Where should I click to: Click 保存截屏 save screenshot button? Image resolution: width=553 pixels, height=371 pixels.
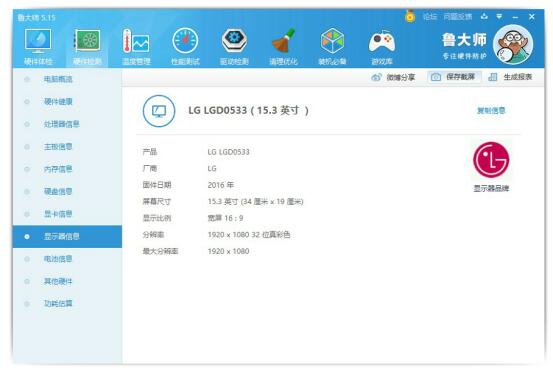coord(454,77)
